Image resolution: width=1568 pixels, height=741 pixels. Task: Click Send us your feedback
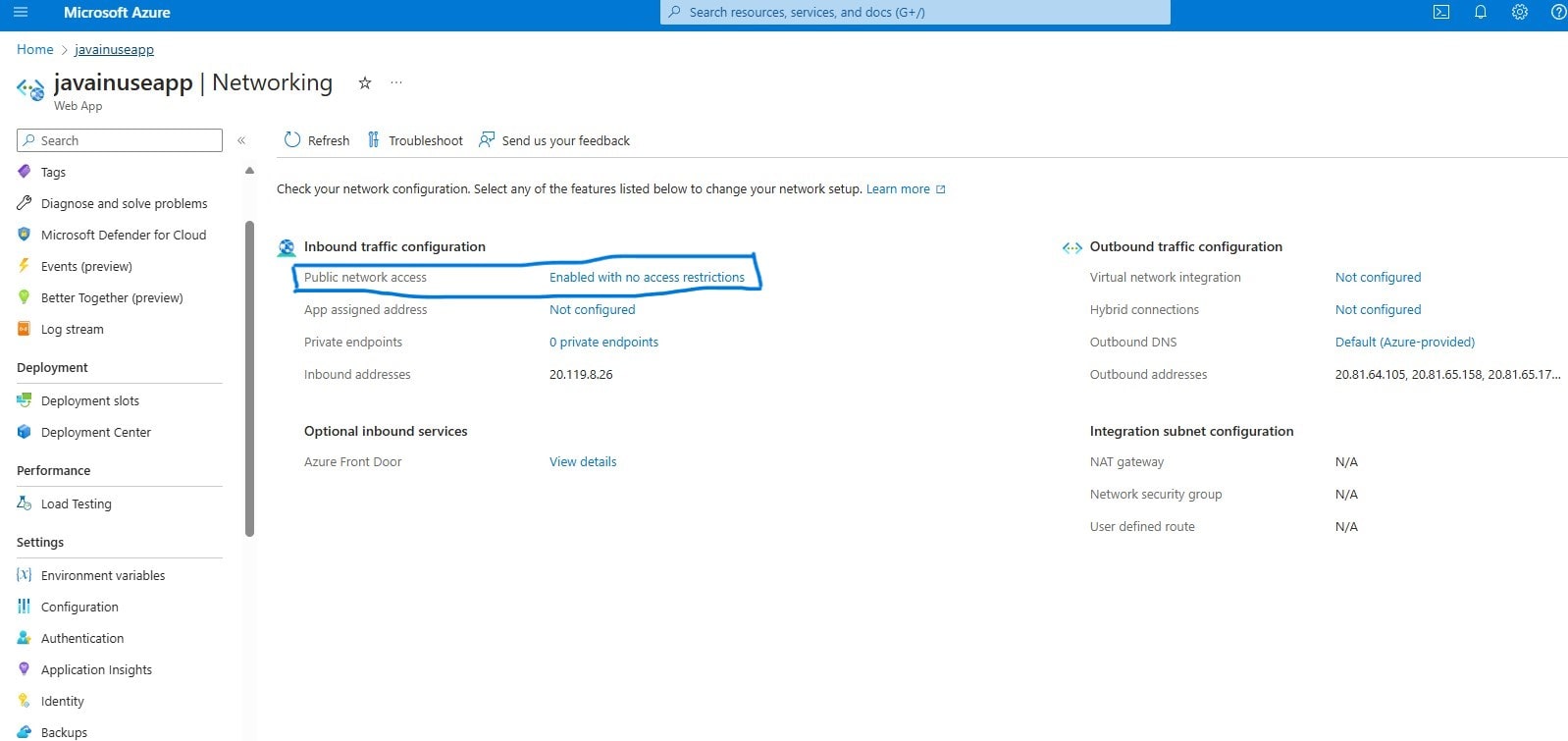tap(554, 140)
